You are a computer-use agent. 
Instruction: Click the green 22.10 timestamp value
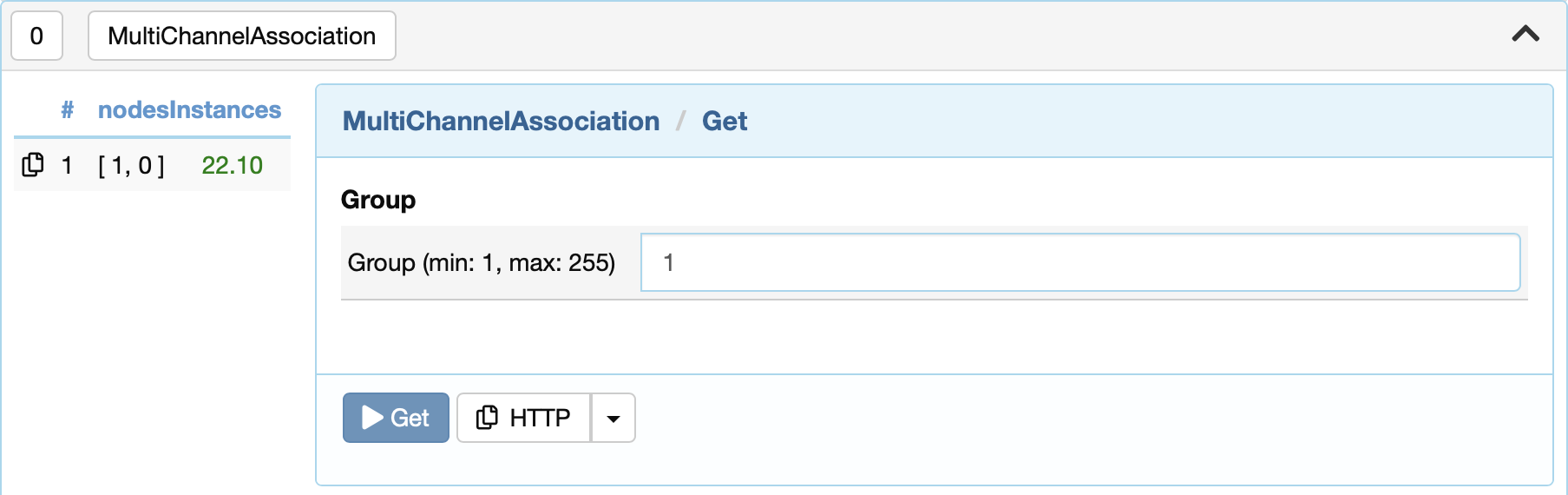coord(232,165)
